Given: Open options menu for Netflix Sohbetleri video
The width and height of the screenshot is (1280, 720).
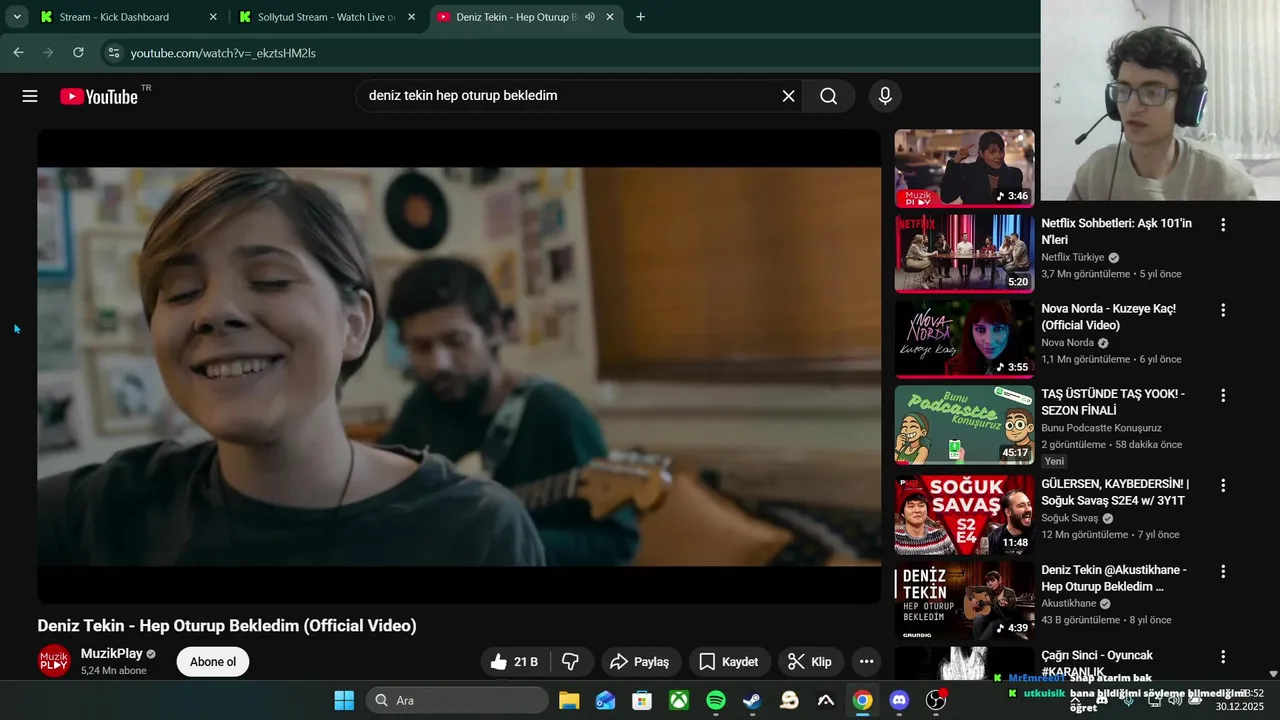Looking at the screenshot, I should pyautogui.click(x=1222, y=225).
